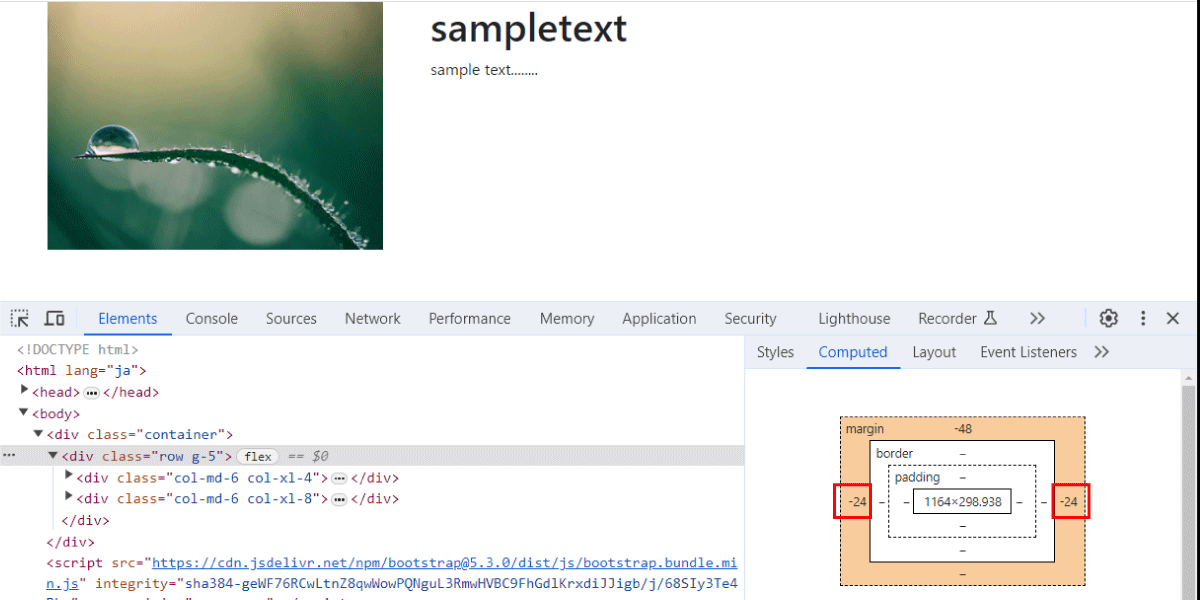
Task: Click the three-dot actions icon beside row g-5
Action: pos(10,455)
